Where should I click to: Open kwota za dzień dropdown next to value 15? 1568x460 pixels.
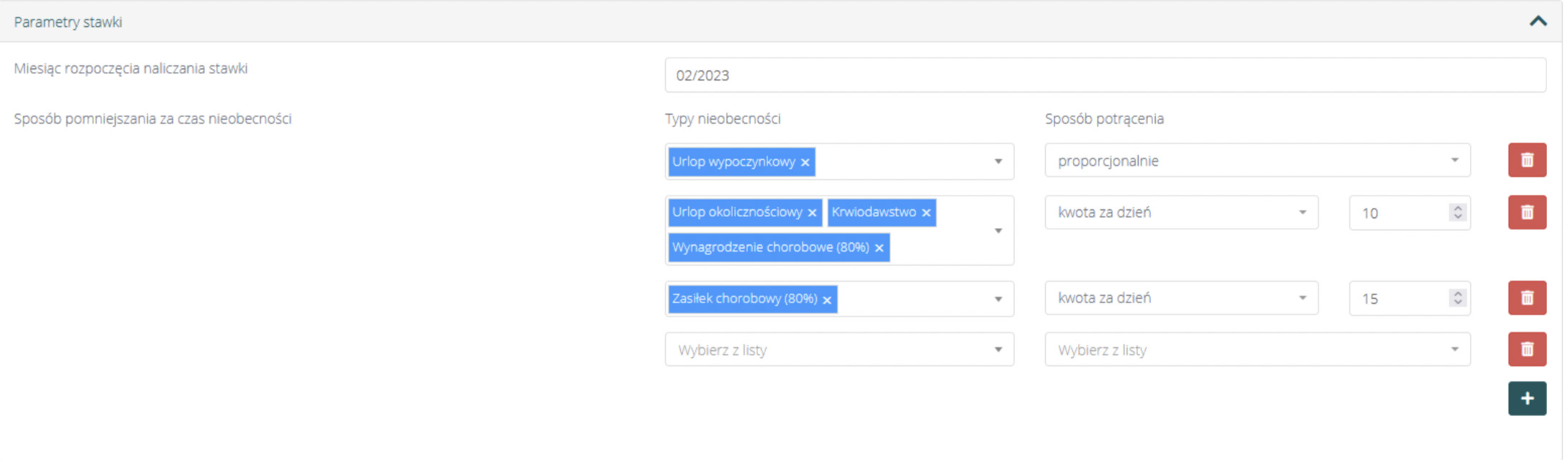coord(1181,298)
